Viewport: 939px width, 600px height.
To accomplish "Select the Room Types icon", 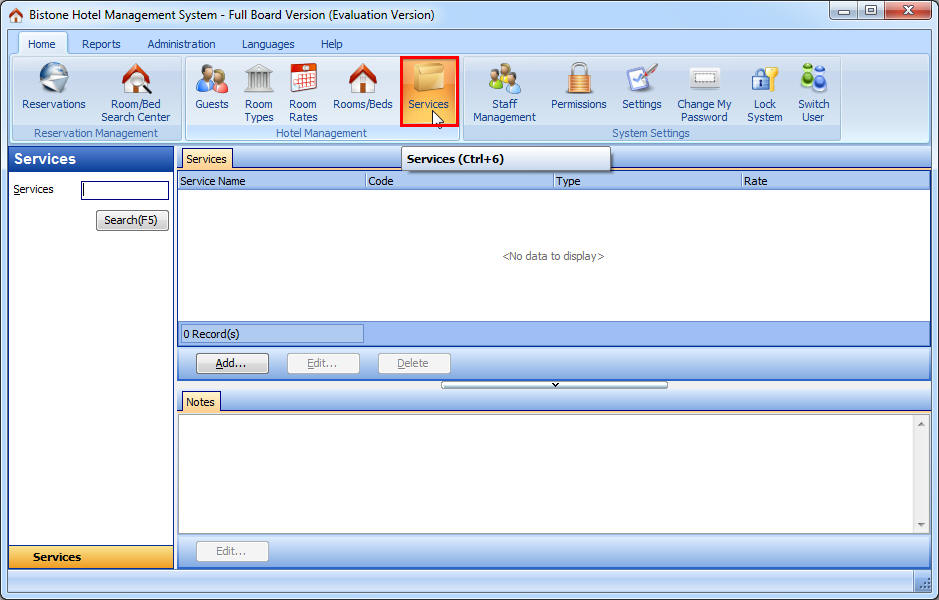I will [259, 91].
